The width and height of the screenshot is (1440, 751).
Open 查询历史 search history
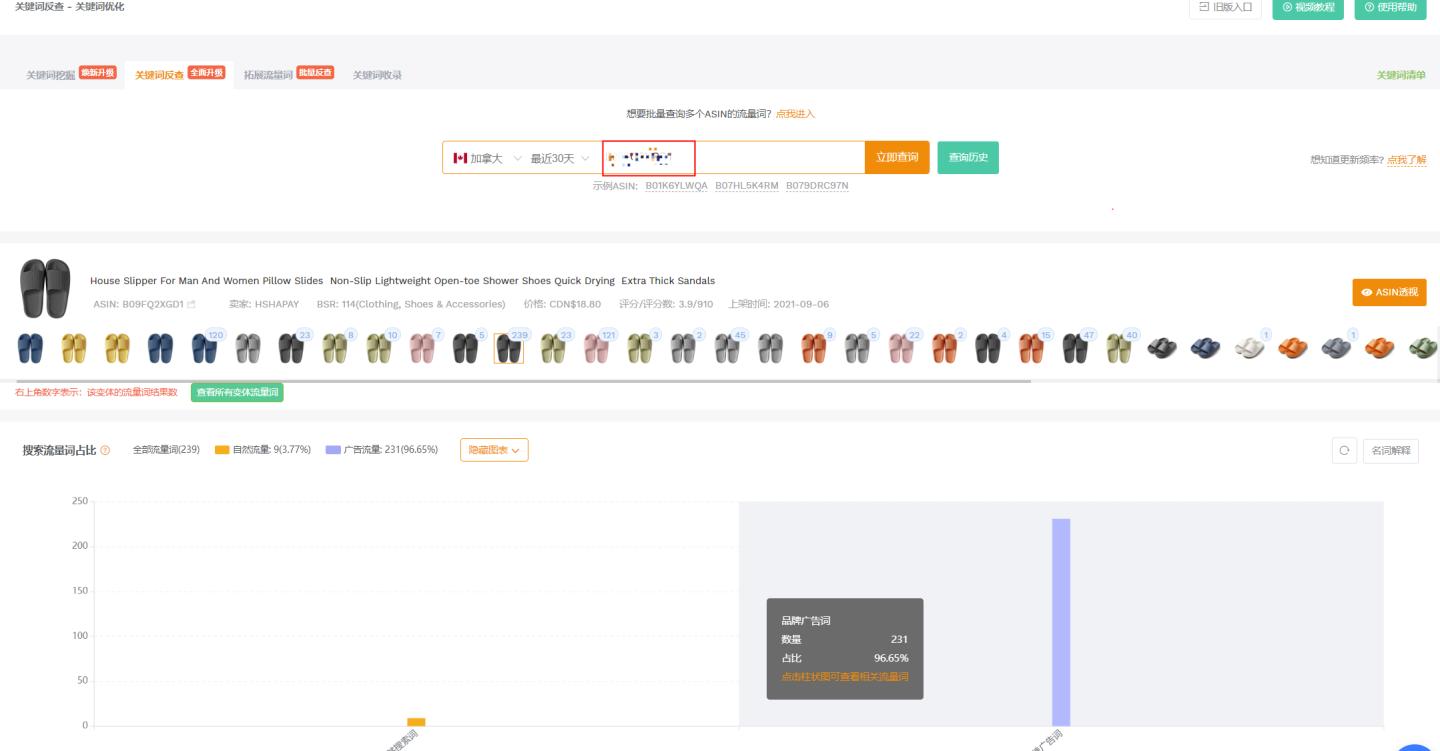click(967, 158)
